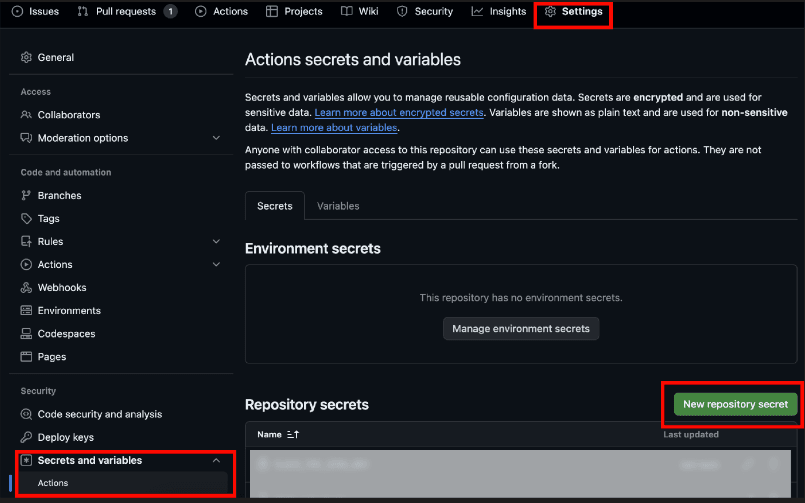Click the Code security and analysis icon
This screenshot has width=805, height=503.
click(26, 414)
